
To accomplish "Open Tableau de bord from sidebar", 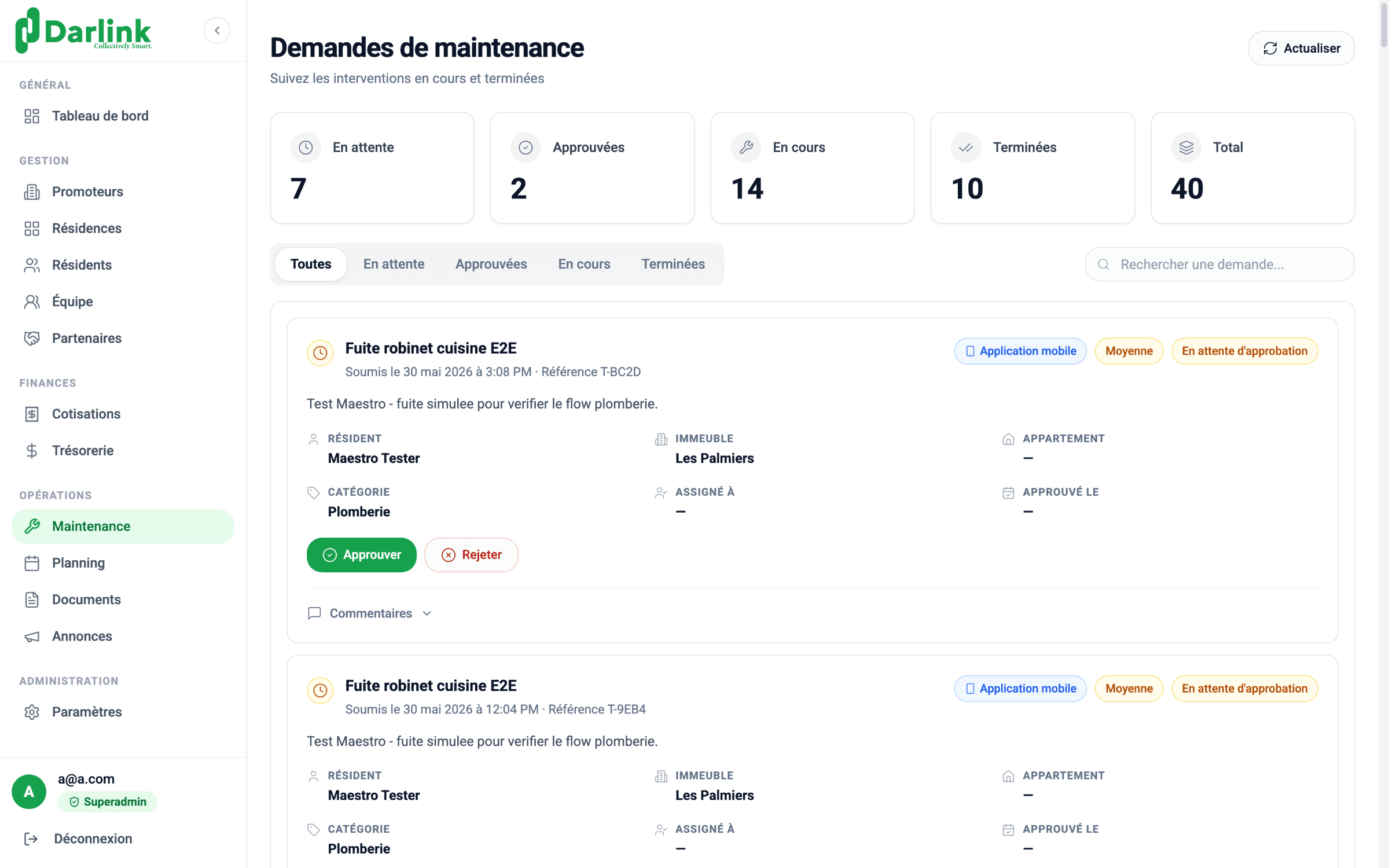I will click(123, 116).
